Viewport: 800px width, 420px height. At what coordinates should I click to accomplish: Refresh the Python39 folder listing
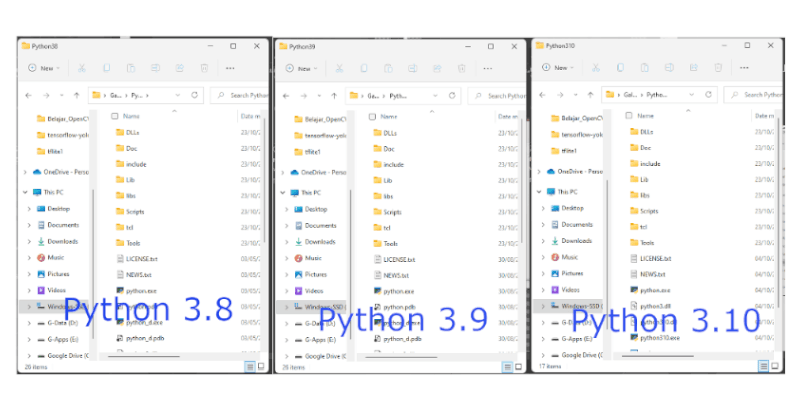pos(452,95)
